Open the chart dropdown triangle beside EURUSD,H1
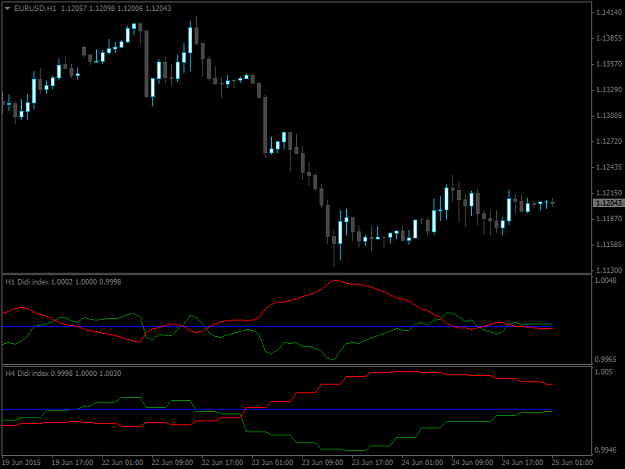 [7, 8]
